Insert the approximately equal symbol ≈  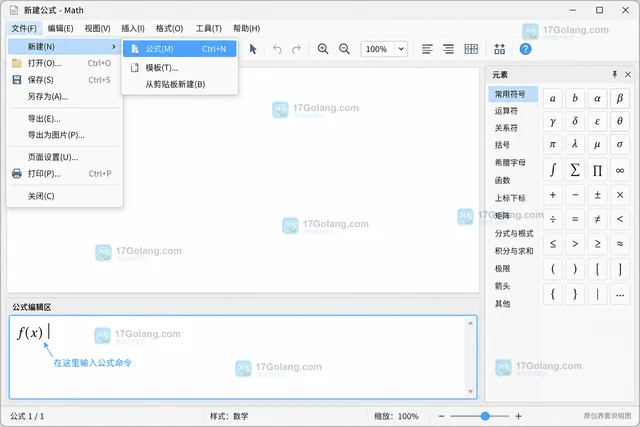[x=620, y=244]
